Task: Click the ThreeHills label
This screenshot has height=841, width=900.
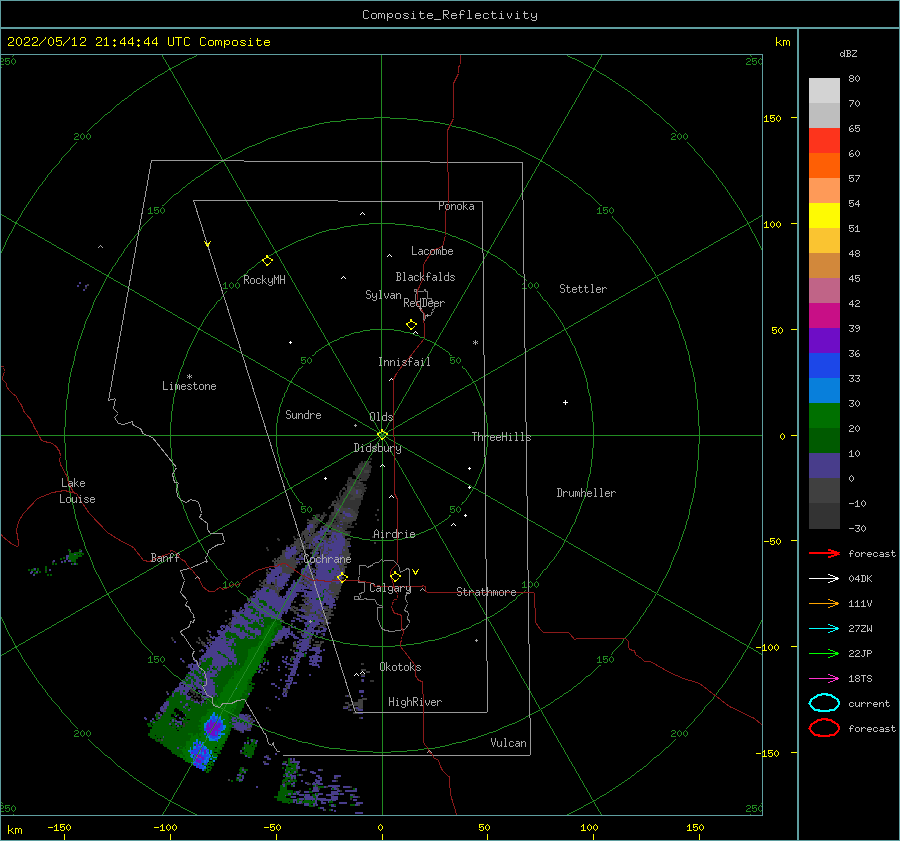Action: point(501,437)
